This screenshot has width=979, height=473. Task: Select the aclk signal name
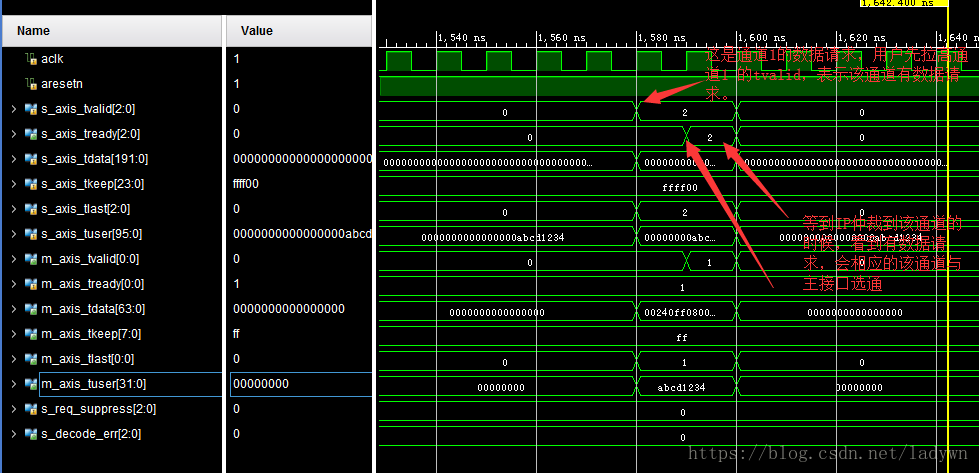52,59
